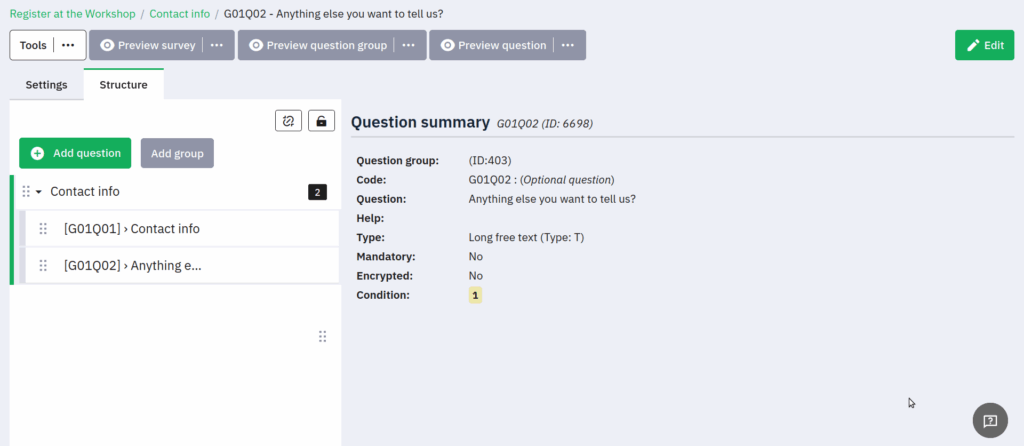
Task: Open the help chat icon
Action: click(x=989, y=420)
